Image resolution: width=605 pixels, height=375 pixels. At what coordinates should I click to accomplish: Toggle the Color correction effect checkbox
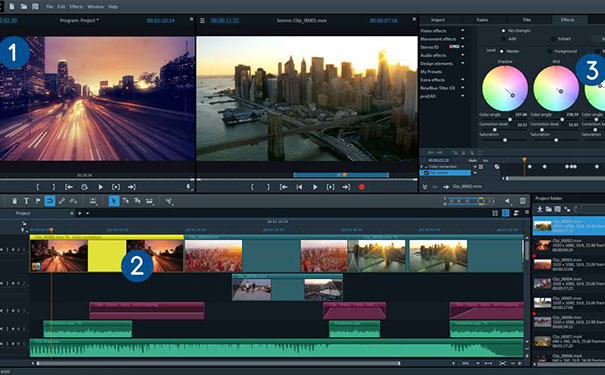(x=426, y=167)
